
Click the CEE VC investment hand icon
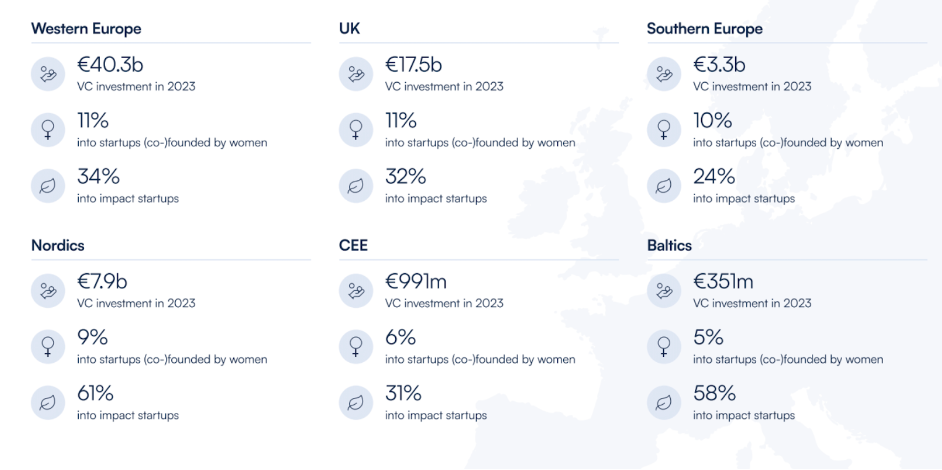point(356,291)
